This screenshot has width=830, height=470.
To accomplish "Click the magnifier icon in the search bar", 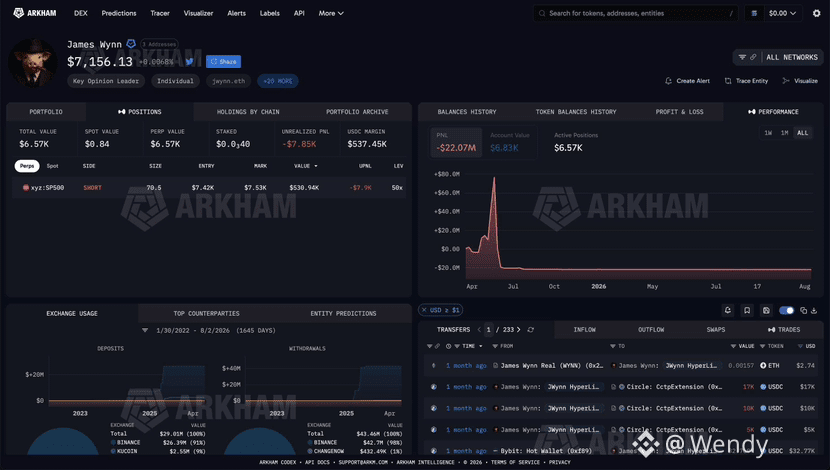I will coord(542,13).
